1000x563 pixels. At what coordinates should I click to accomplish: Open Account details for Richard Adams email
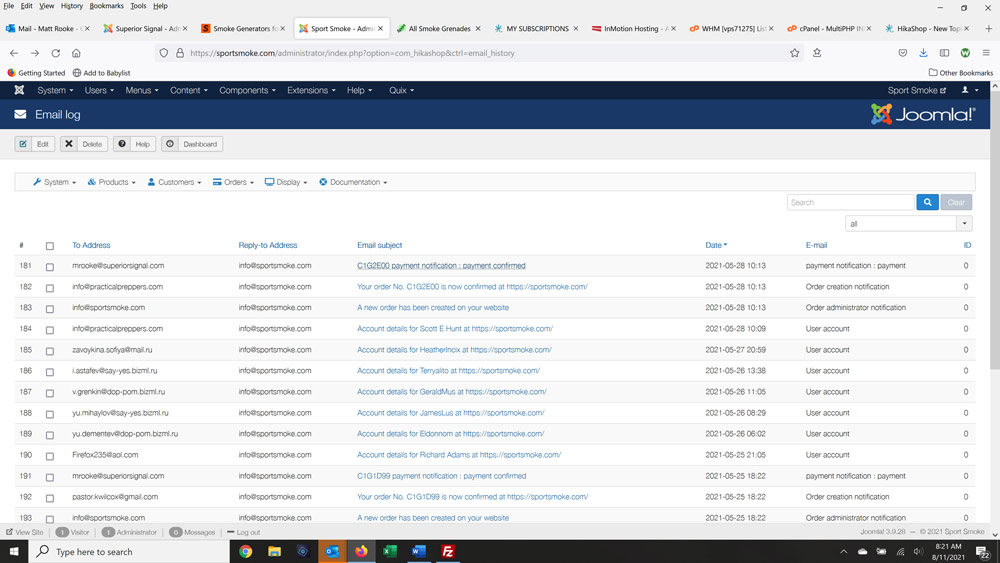[459, 455]
